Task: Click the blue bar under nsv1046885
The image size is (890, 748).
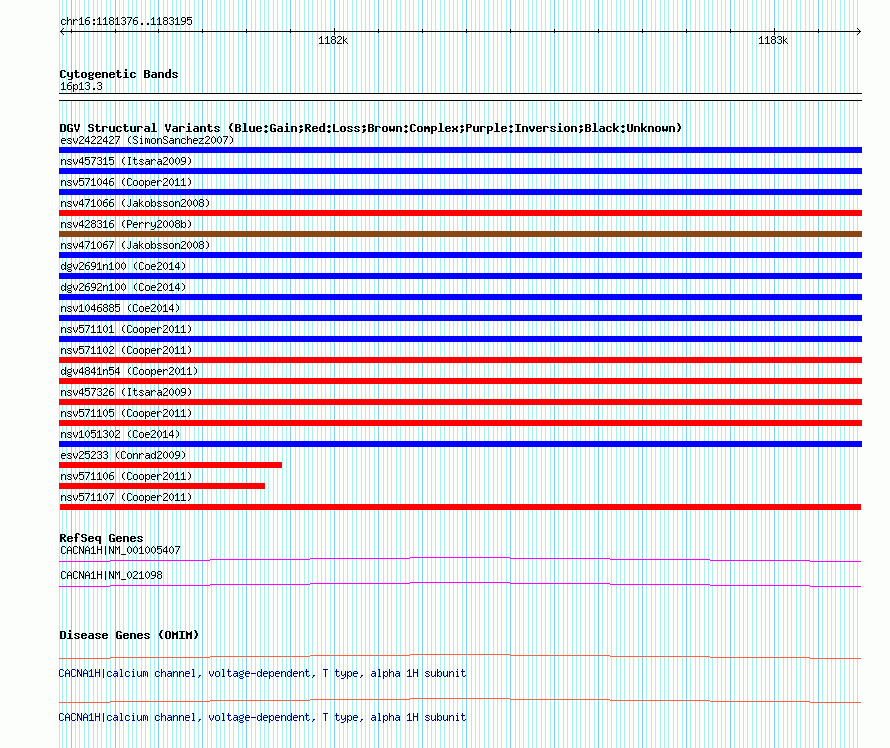Action: [460, 318]
